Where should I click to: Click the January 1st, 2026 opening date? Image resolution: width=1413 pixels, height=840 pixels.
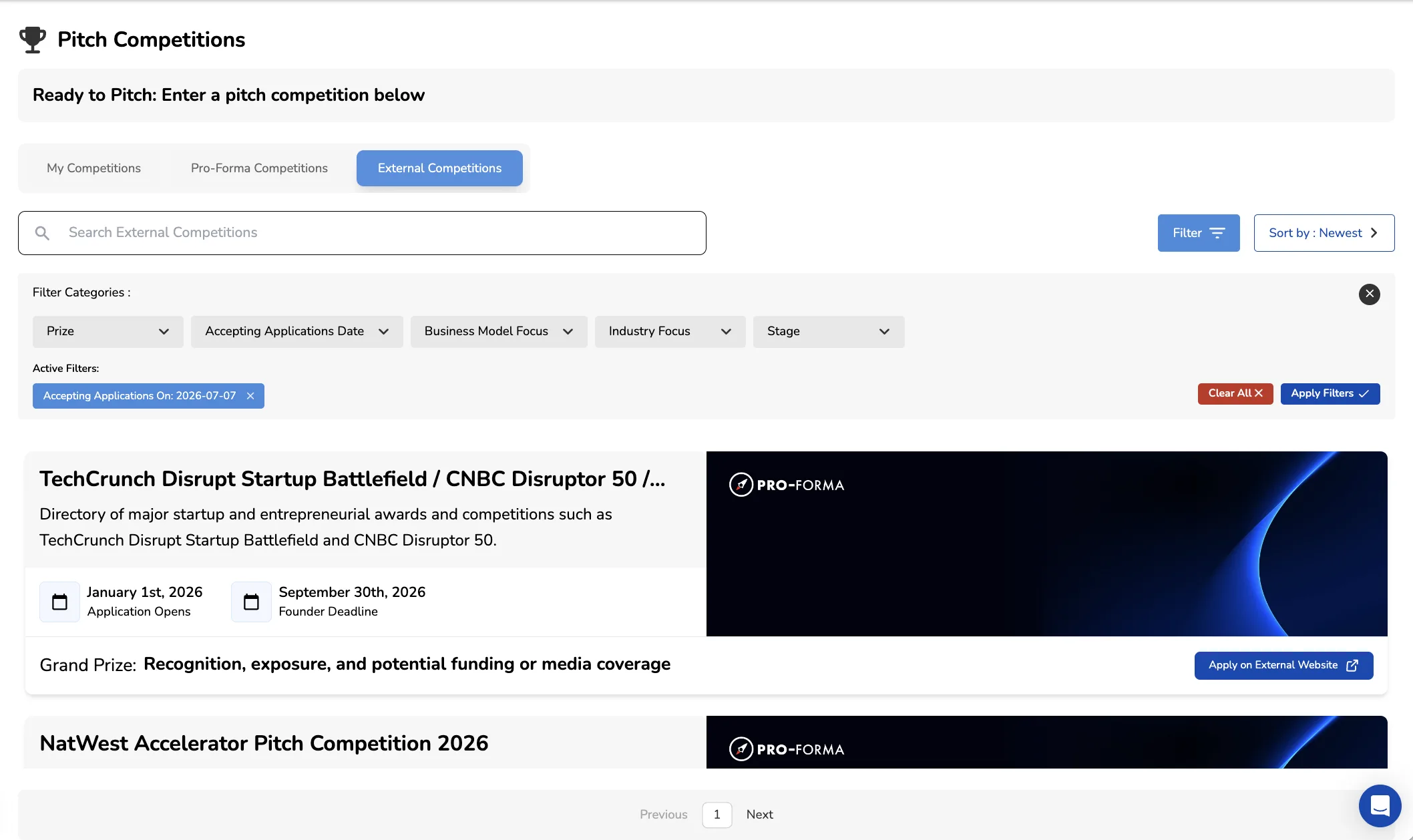[144, 592]
